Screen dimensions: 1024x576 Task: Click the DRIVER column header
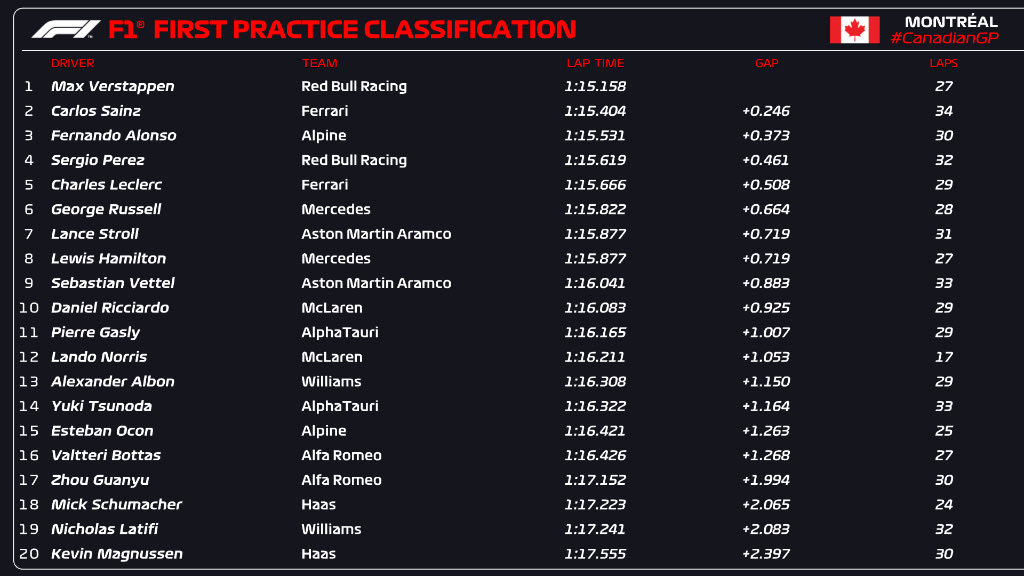click(x=72, y=63)
